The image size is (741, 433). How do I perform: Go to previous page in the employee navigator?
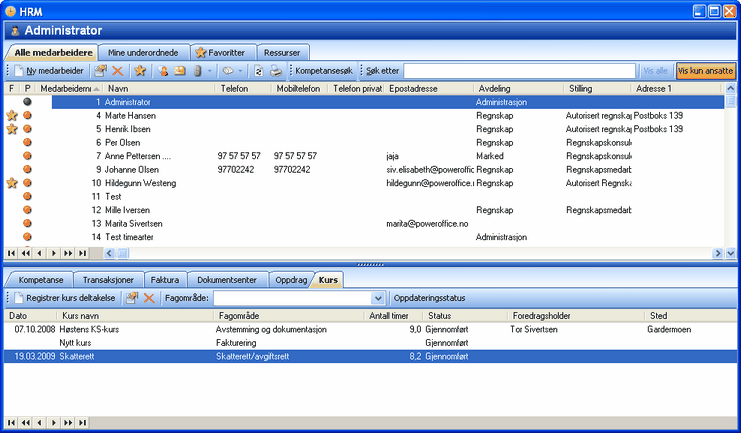click(26, 253)
